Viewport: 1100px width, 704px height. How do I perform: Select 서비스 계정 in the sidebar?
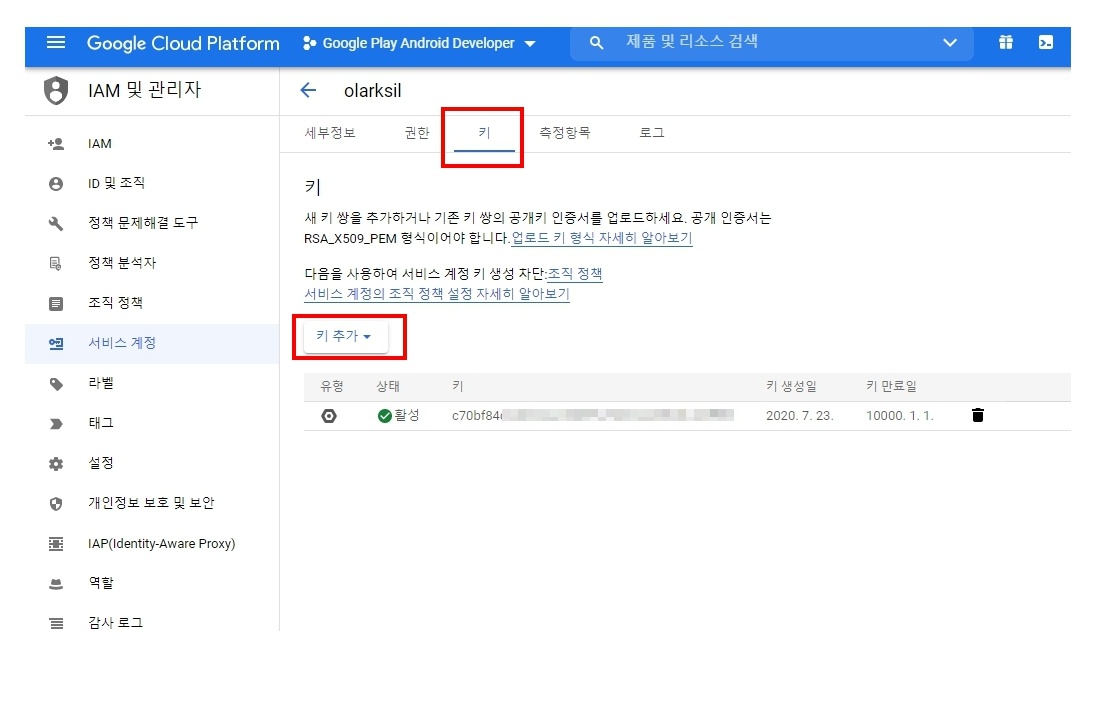[122, 343]
